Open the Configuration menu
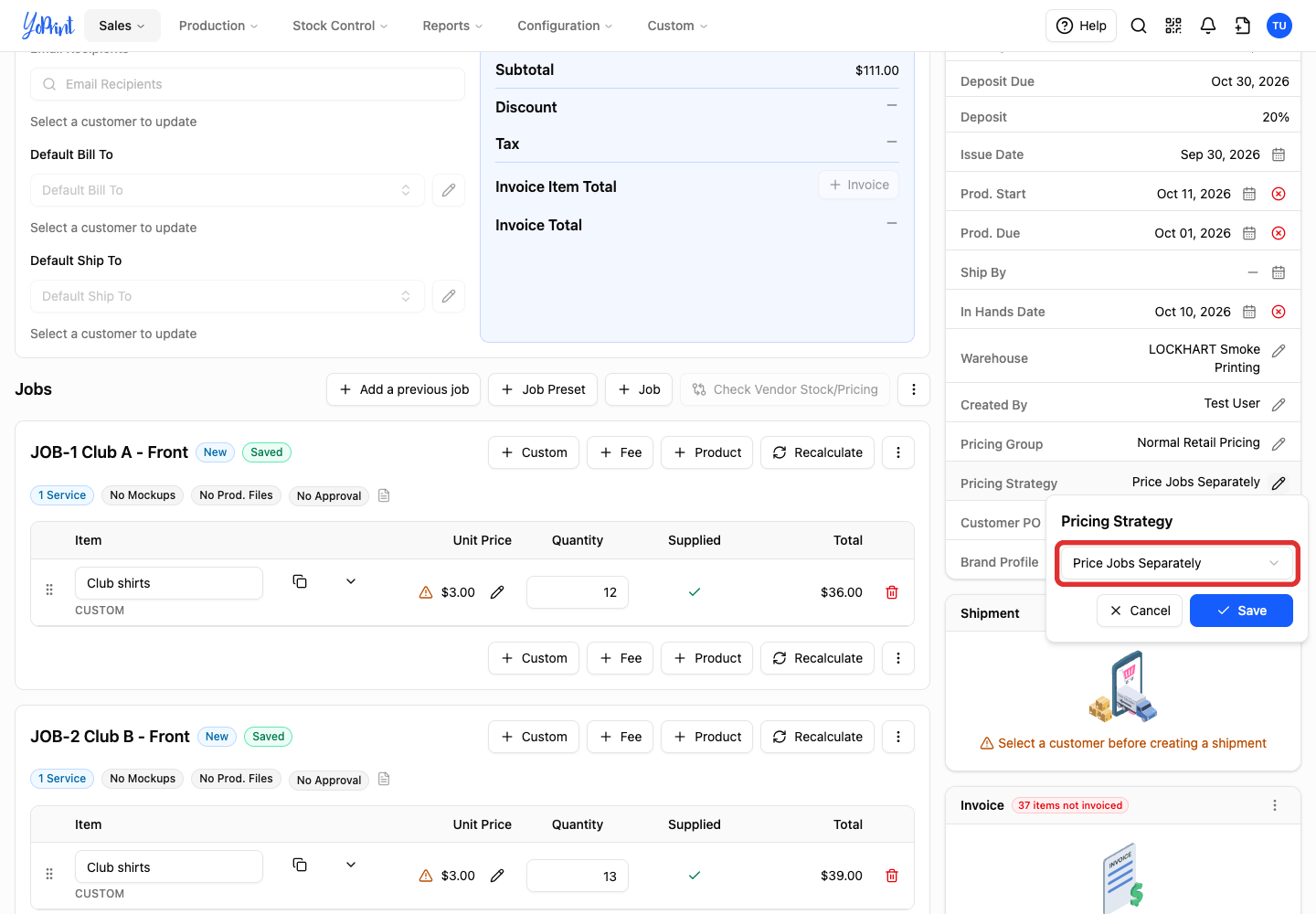The image size is (1316, 914). click(565, 26)
